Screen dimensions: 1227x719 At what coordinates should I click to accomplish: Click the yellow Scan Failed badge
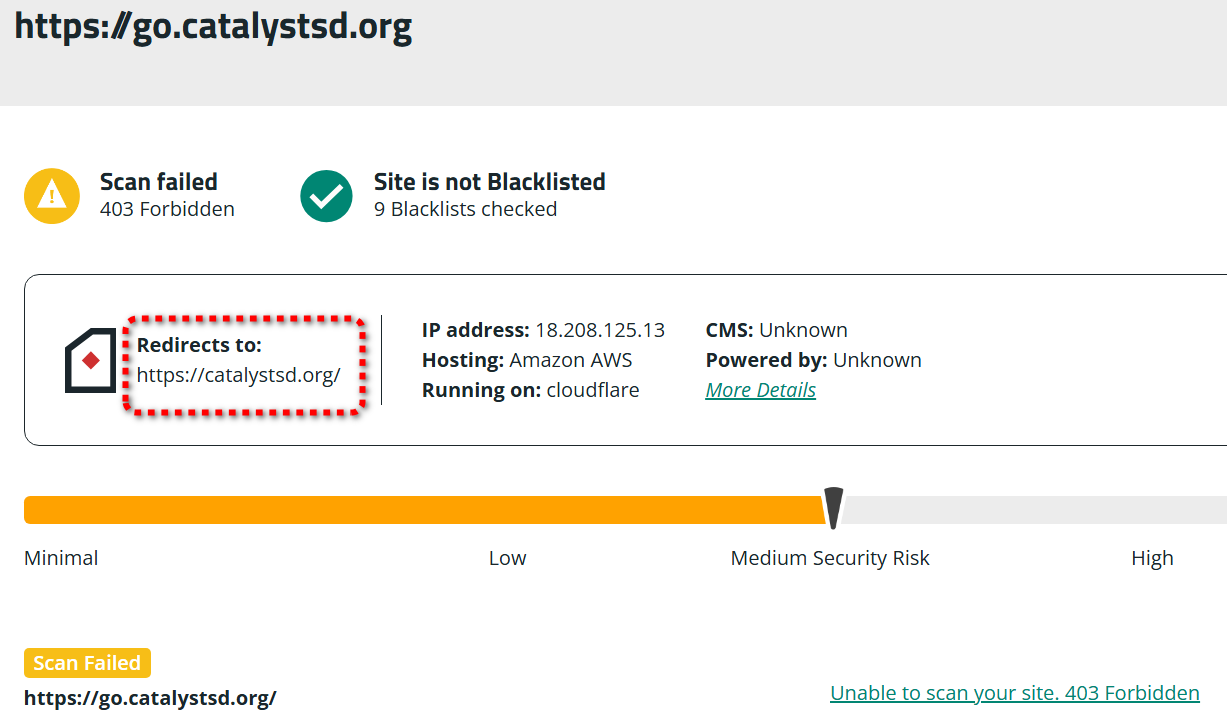[x=87, y=663]
